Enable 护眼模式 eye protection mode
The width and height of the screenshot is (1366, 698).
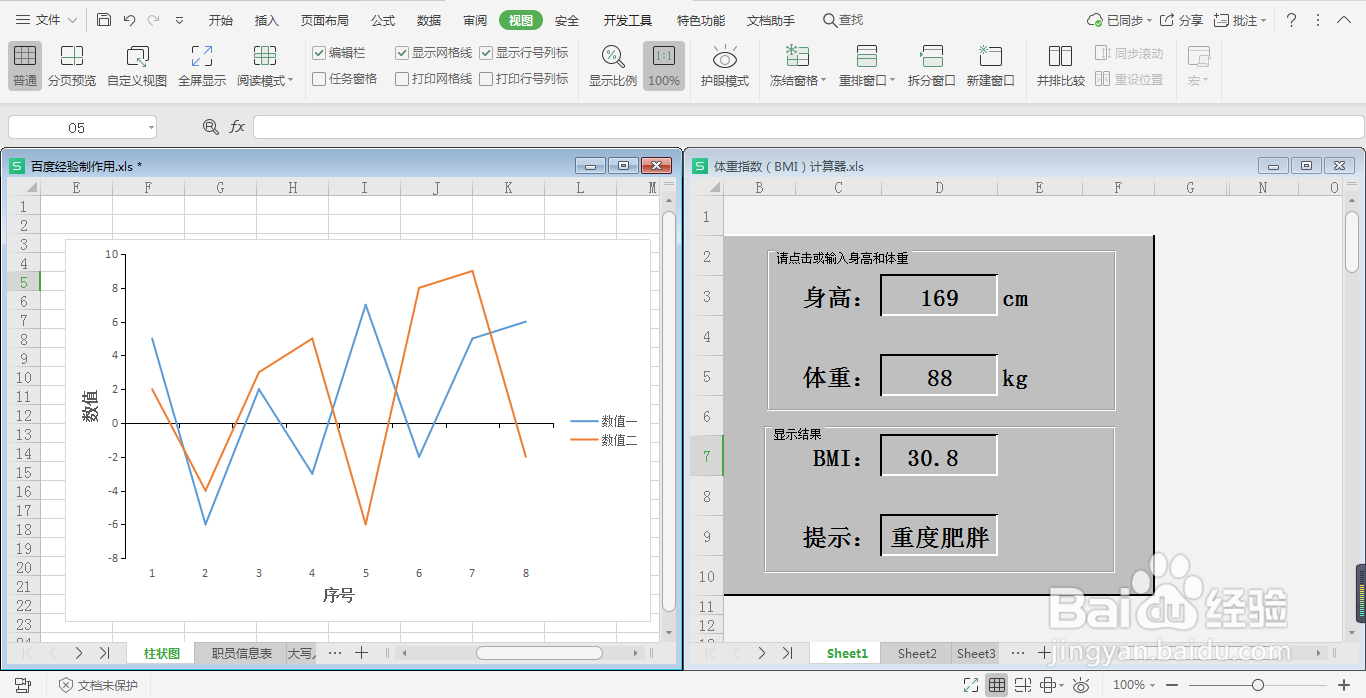pos(725,67)
